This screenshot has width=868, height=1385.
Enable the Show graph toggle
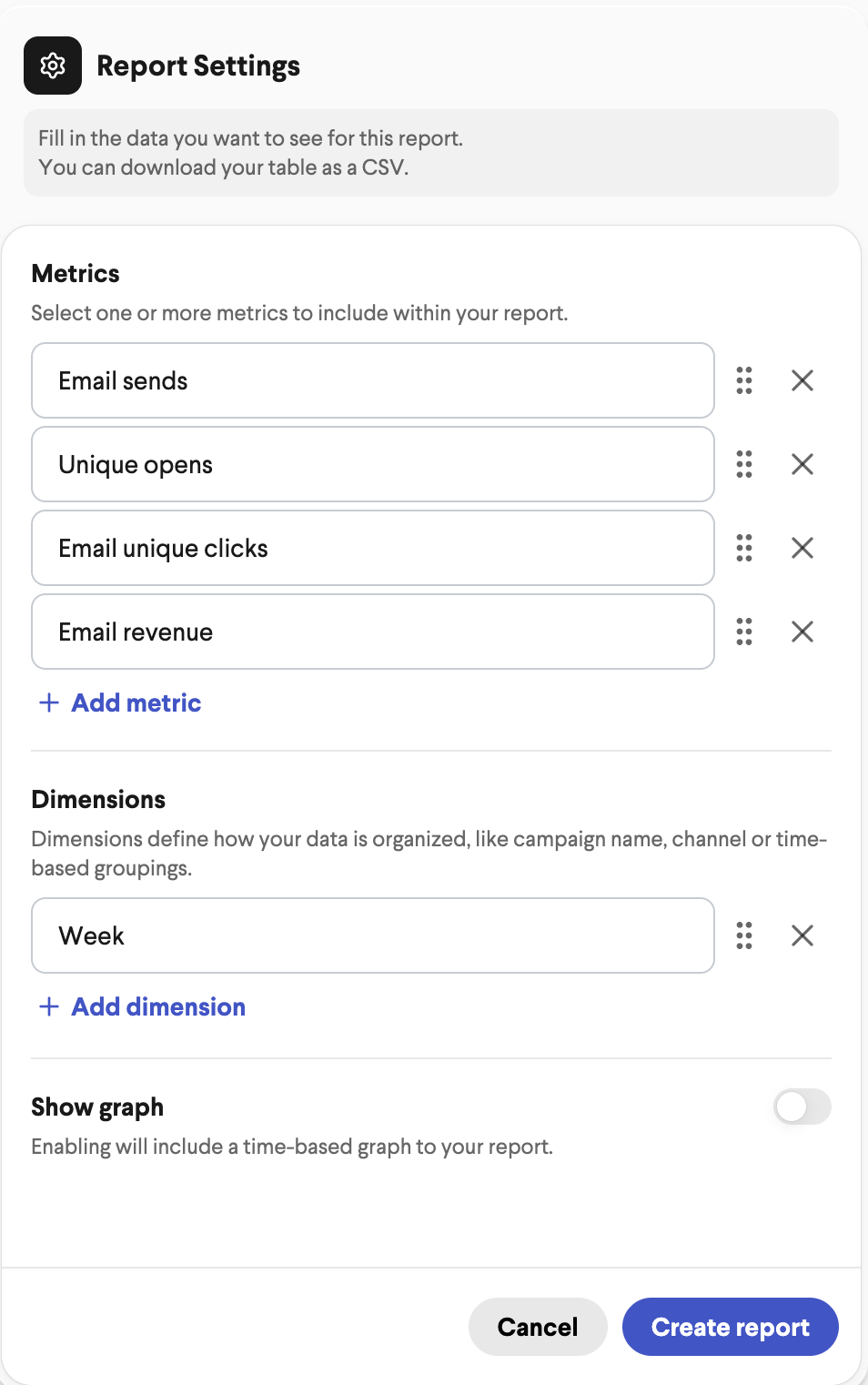802,1107
